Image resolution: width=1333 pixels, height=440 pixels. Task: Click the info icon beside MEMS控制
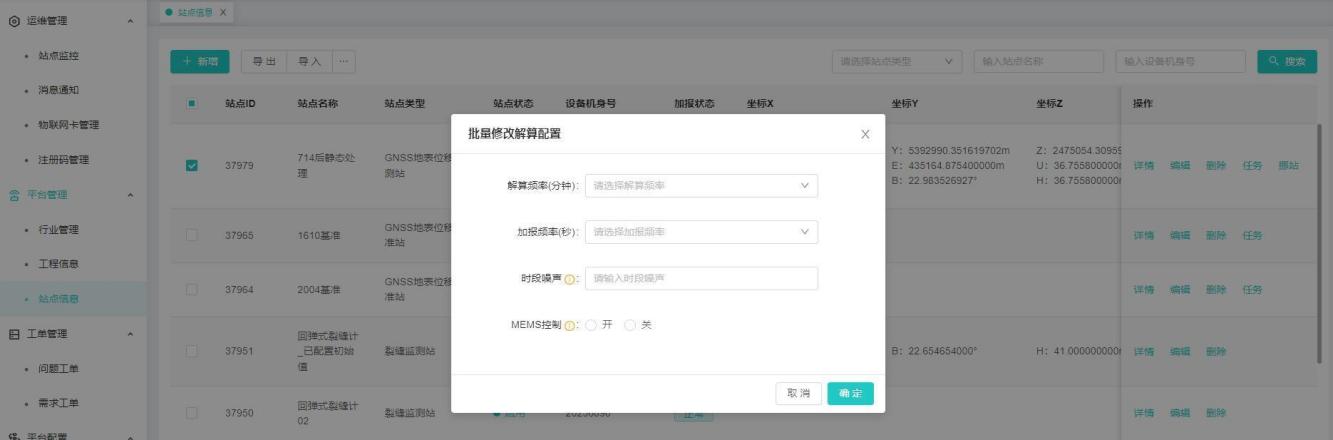click(x=570, y=325)
